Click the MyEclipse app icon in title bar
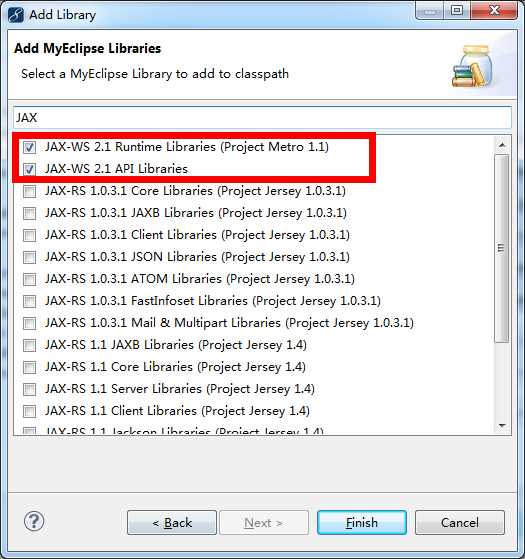 16,15
